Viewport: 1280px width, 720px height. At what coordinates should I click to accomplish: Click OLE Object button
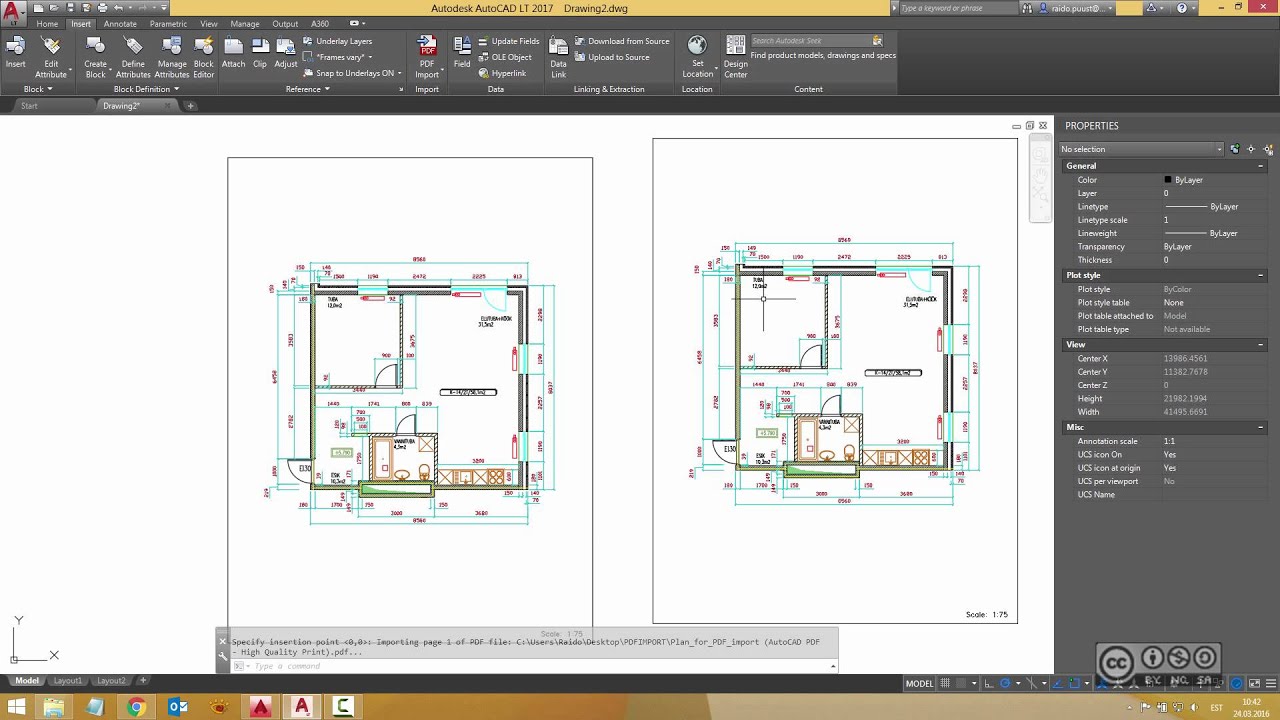[x=505, y=57]
